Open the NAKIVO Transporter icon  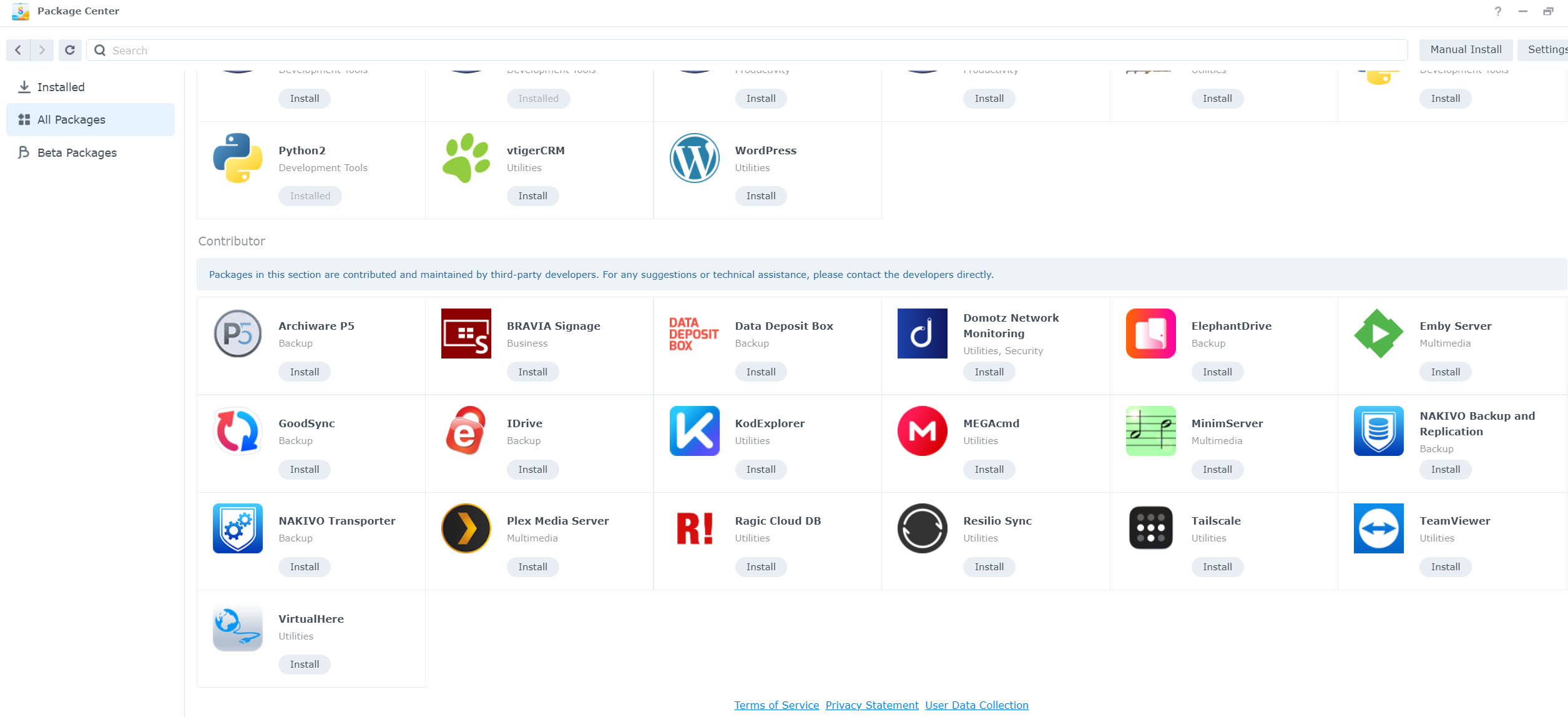[238, 528]
